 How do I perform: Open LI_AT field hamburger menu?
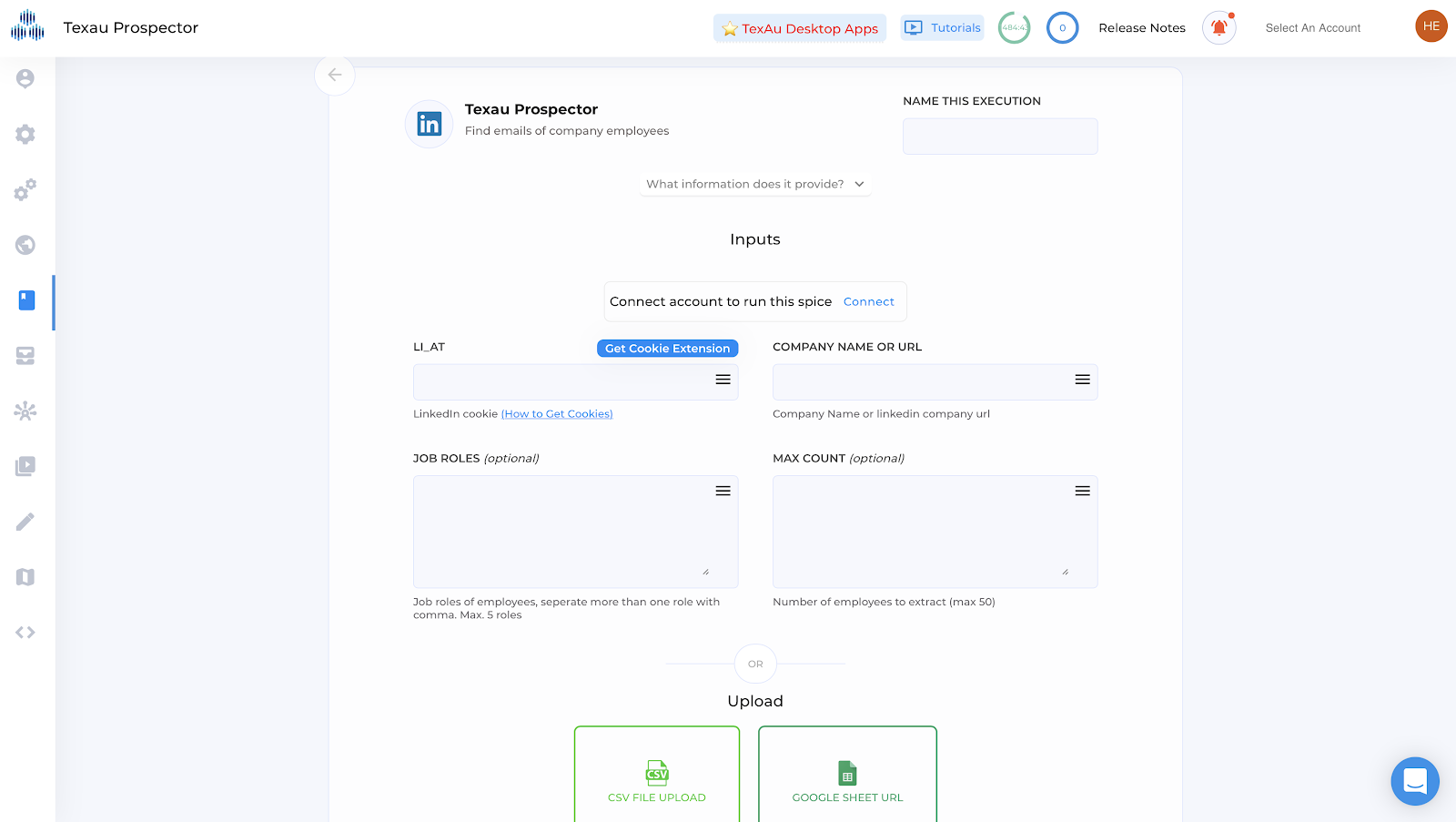[x=723, y=380]
